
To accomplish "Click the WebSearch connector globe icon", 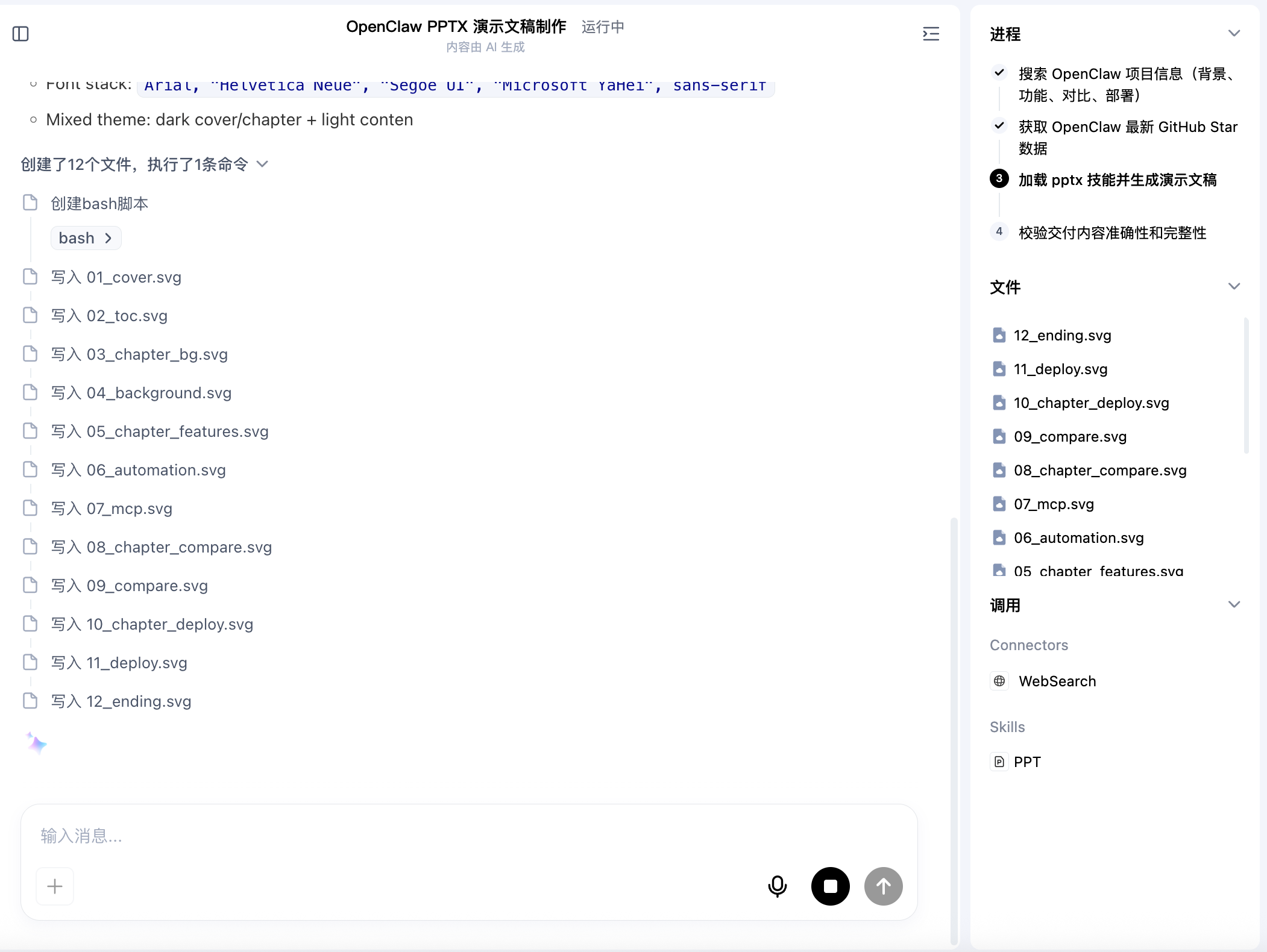I will (x=999, y=681).
